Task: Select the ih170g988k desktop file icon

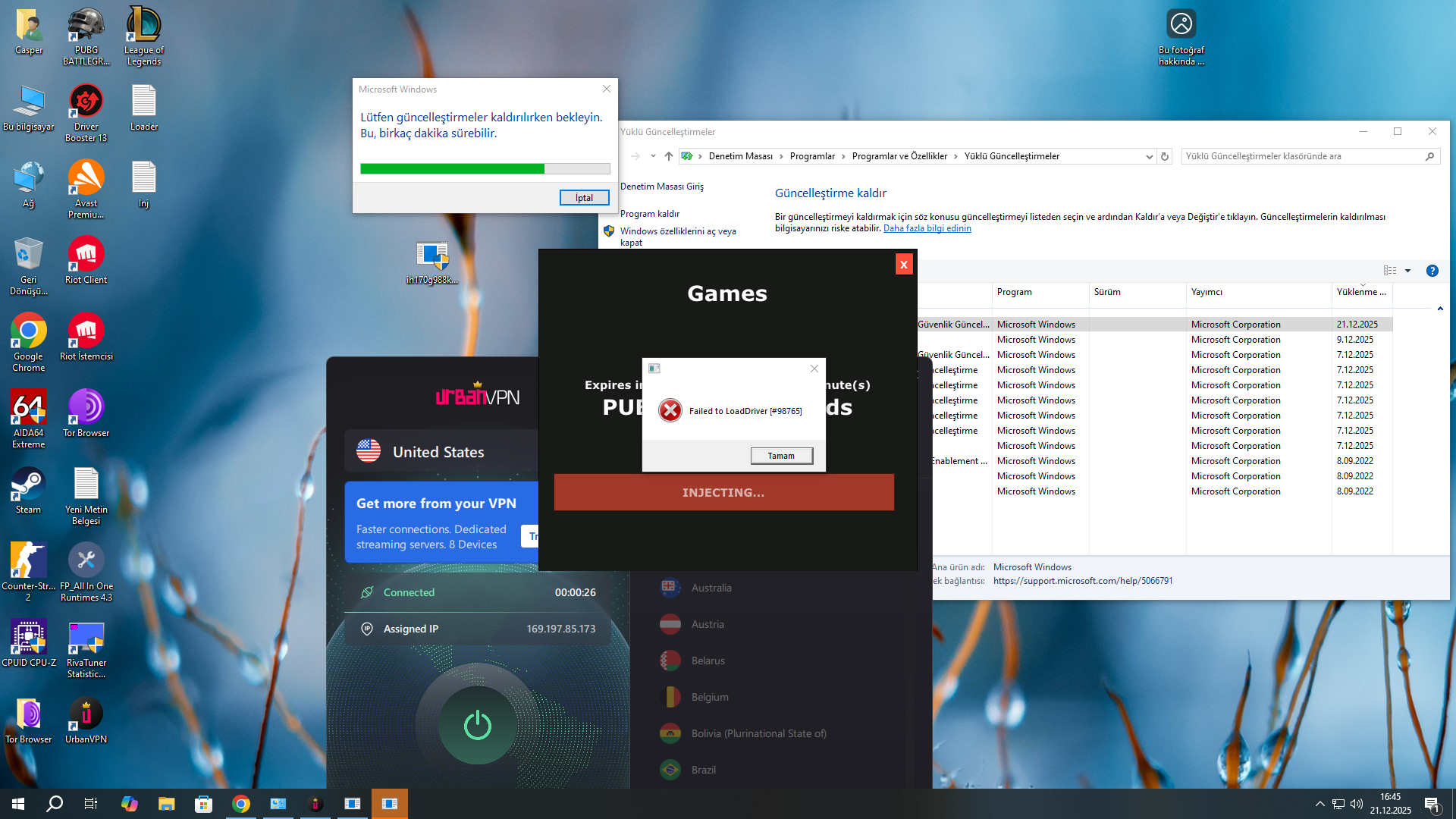Action: coord(432,262)
